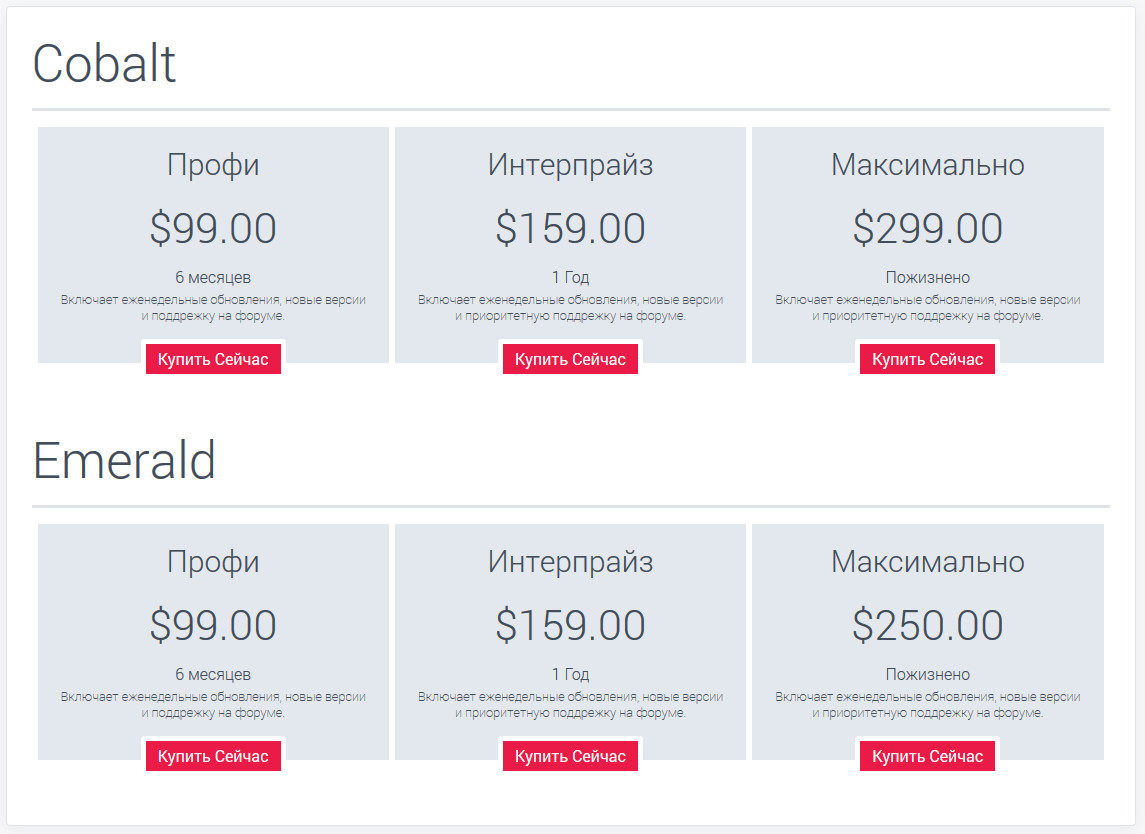
Task: Click the Интерпрайз plan title under Cobalt
Action: 570,165
